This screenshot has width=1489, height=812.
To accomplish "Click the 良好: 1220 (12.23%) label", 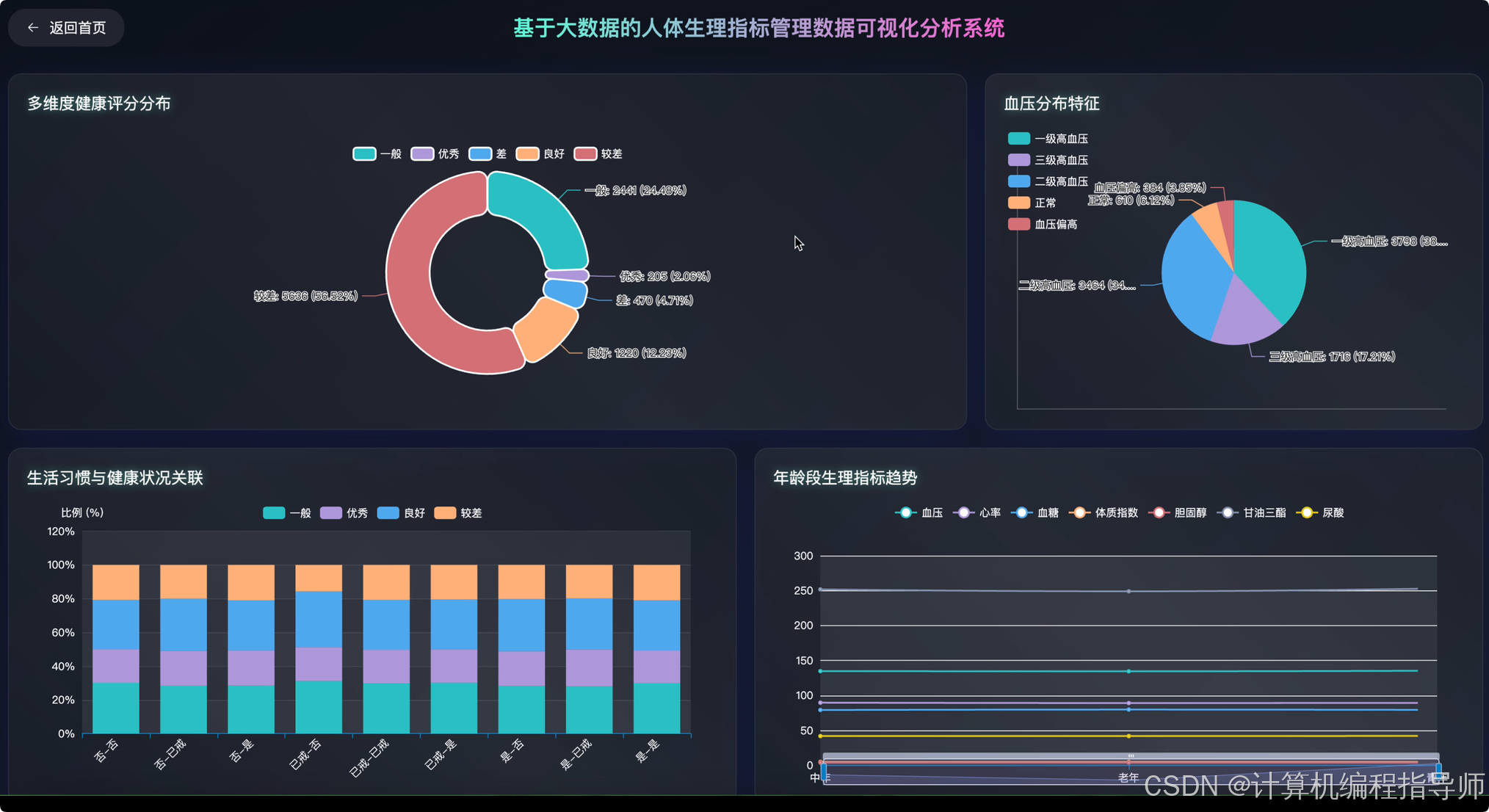I will [x=637, y=353].
